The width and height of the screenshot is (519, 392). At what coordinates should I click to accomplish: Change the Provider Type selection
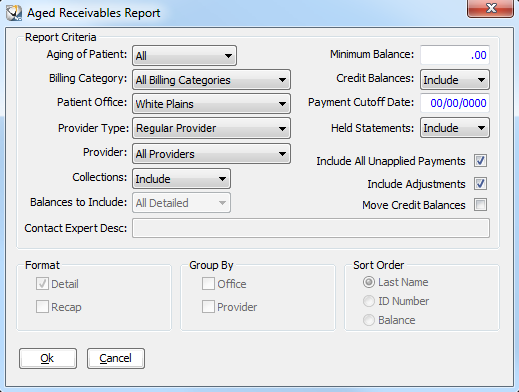[211, 128]
